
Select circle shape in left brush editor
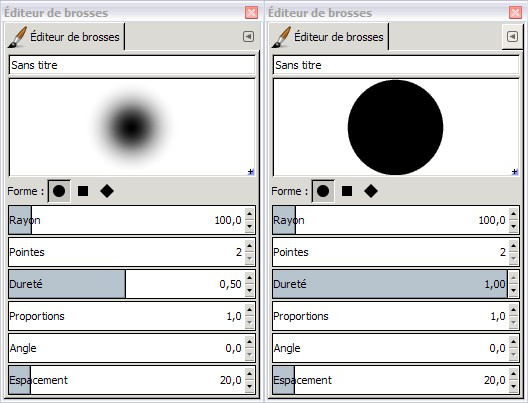point(59,191)
